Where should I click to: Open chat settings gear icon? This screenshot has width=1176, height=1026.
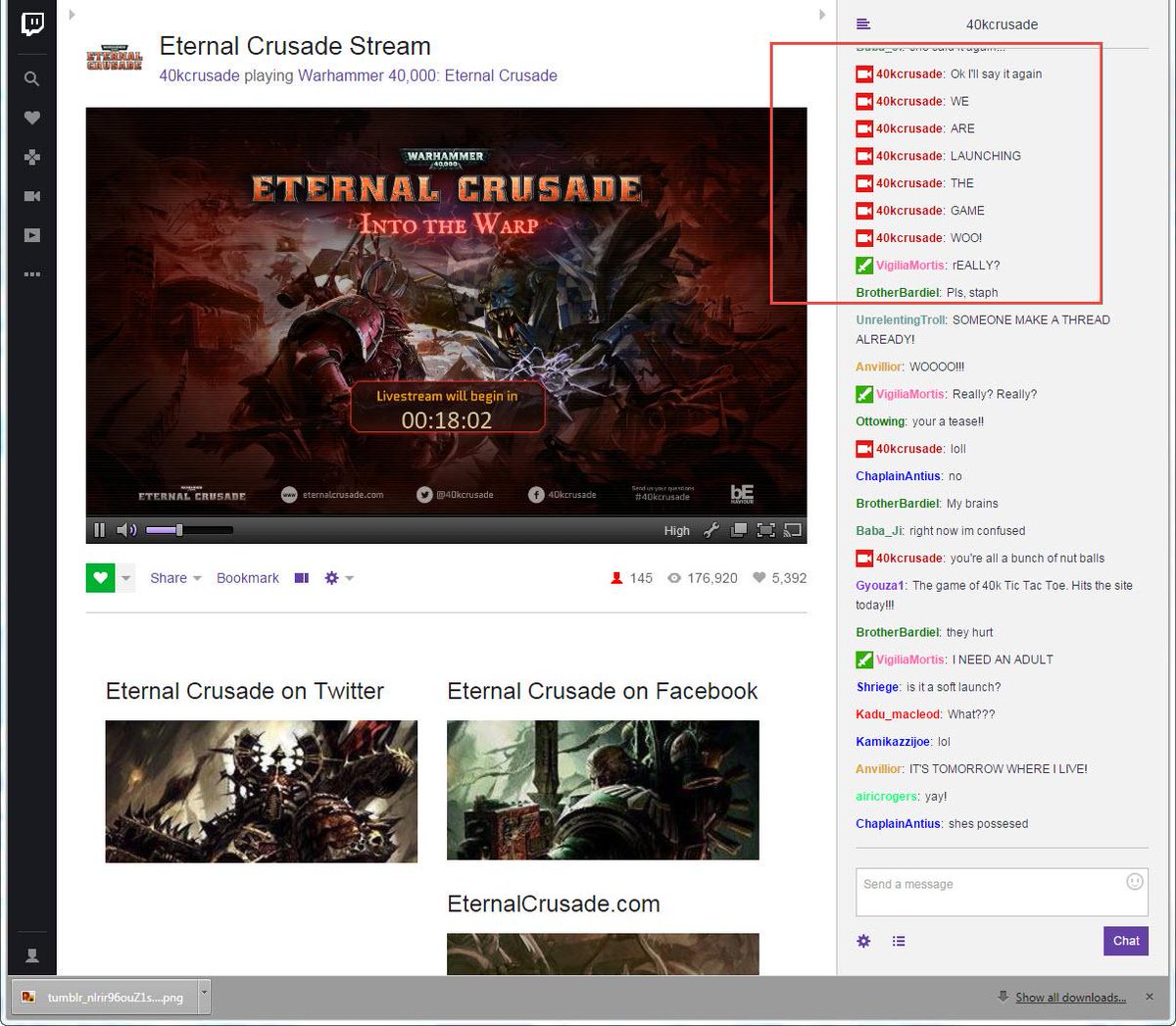coord(863,941)
